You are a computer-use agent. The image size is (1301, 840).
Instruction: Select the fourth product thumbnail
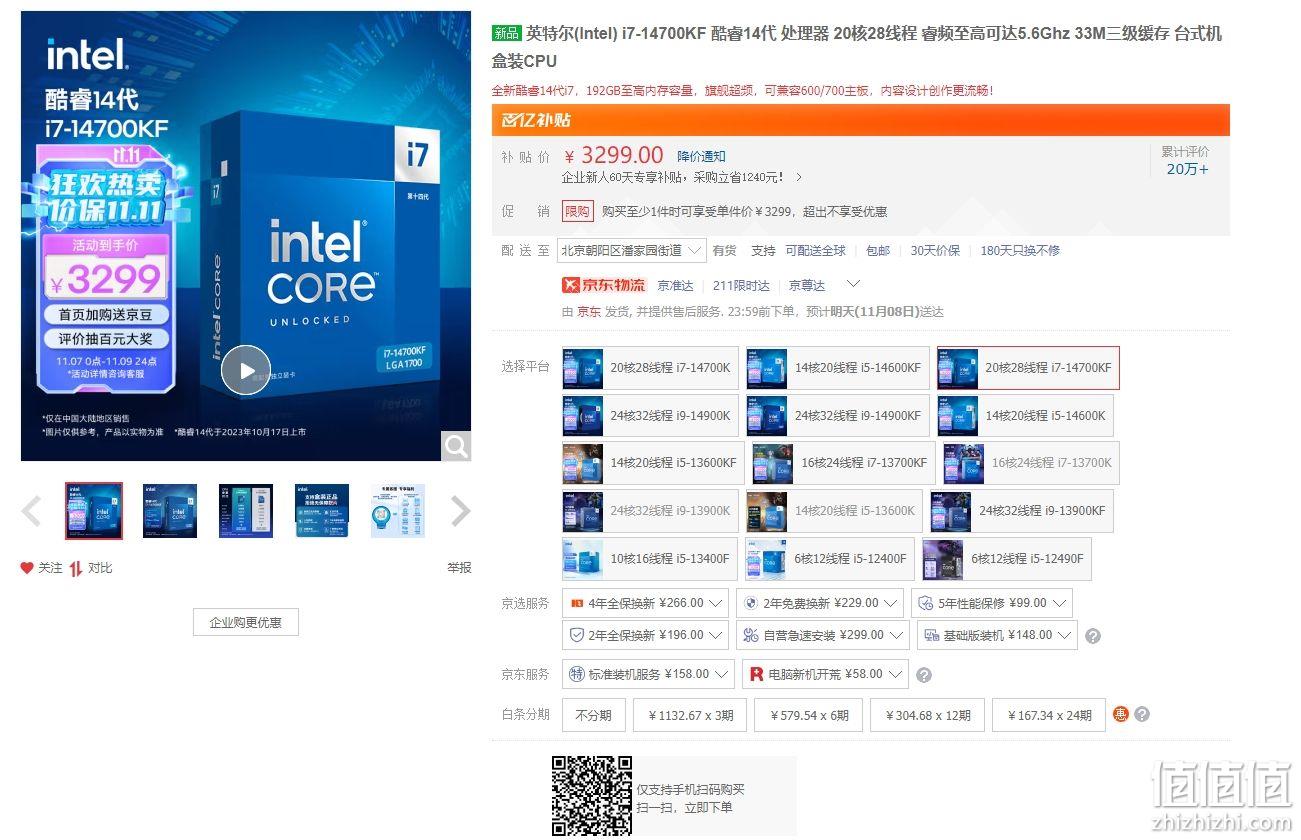(x=322, y=511)
